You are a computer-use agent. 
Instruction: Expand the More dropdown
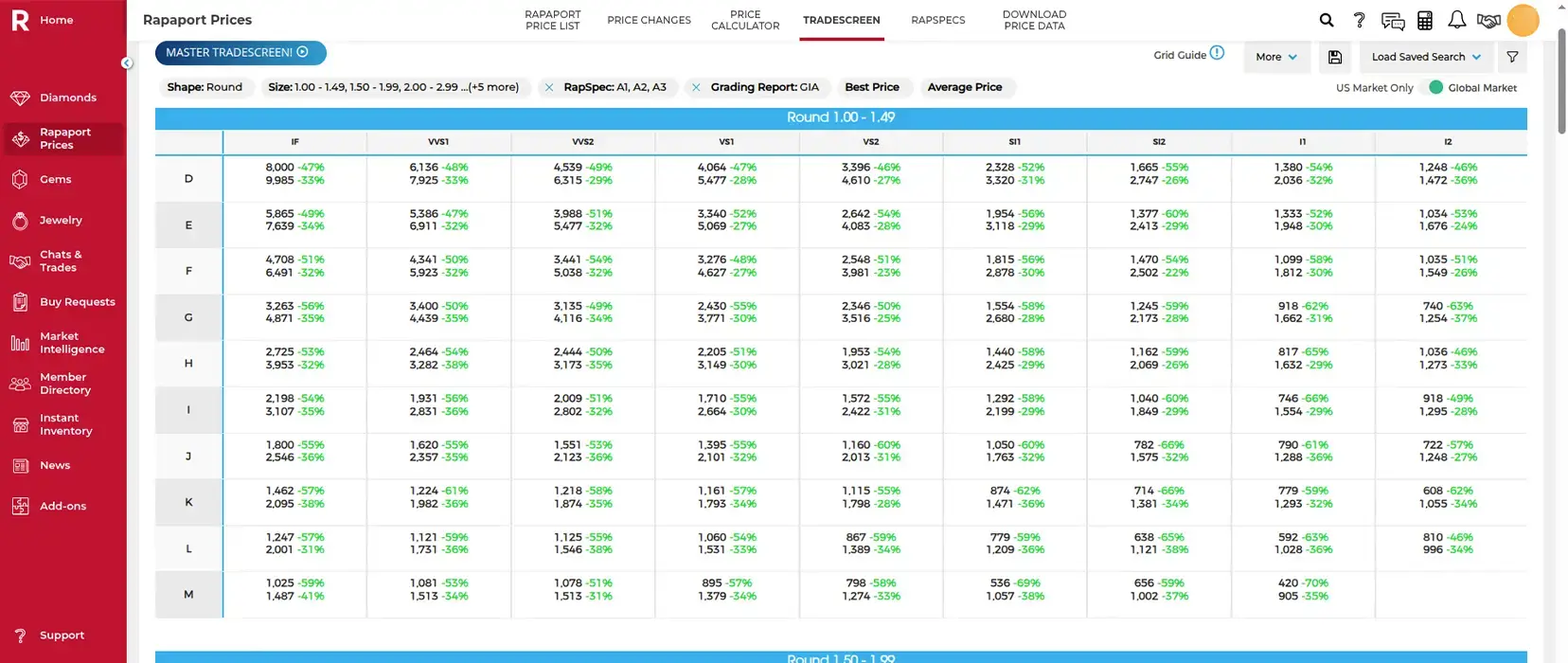[1276, 57]
